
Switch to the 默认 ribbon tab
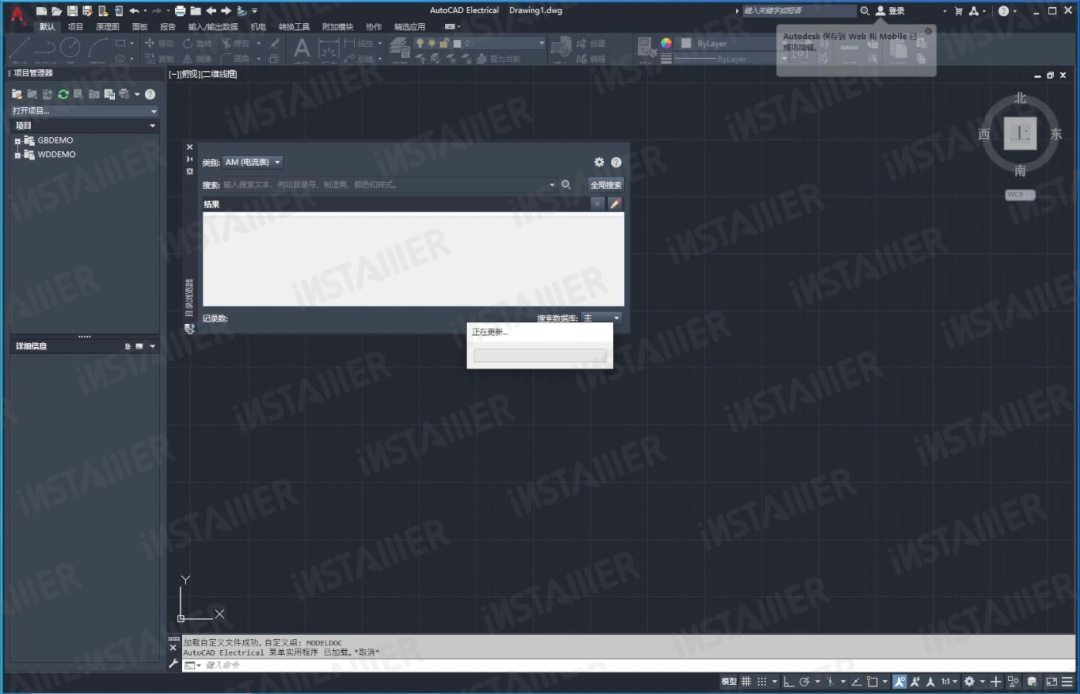(47, 27)
